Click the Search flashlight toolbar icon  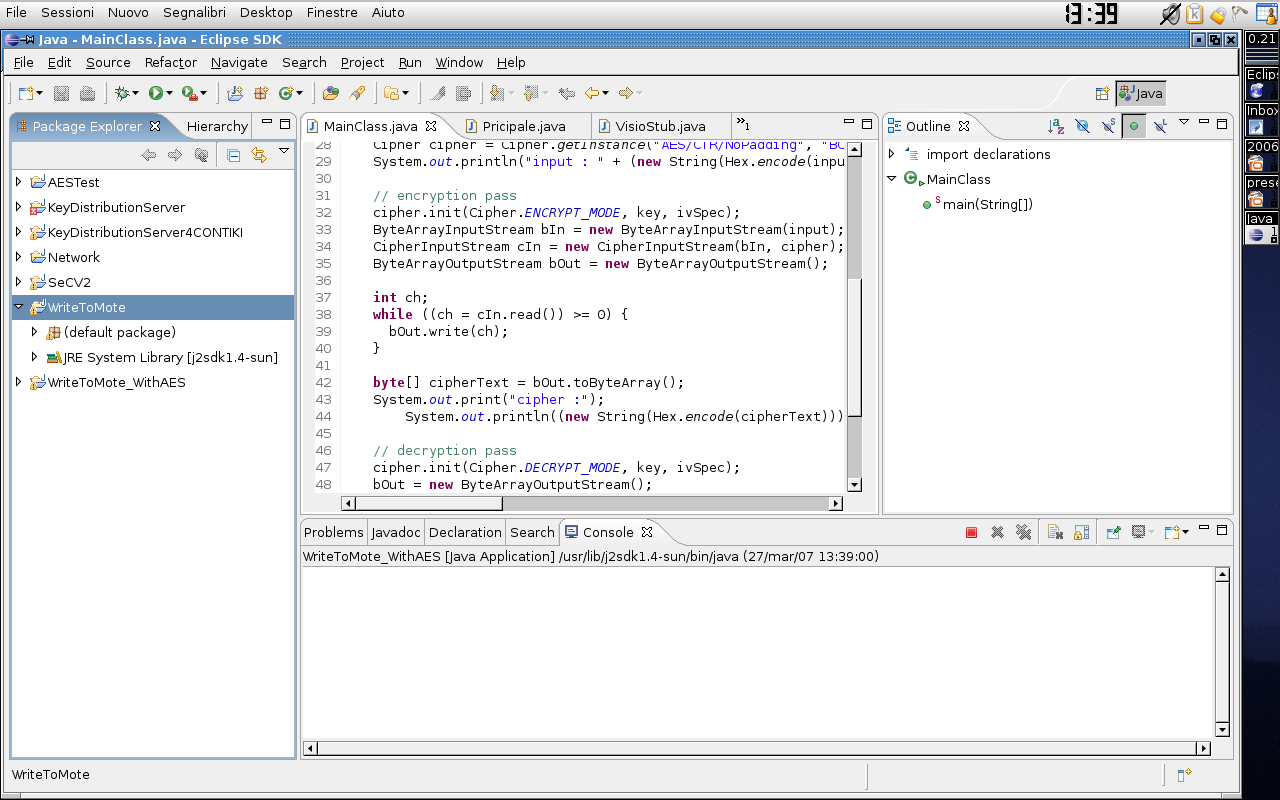(357, 93)
